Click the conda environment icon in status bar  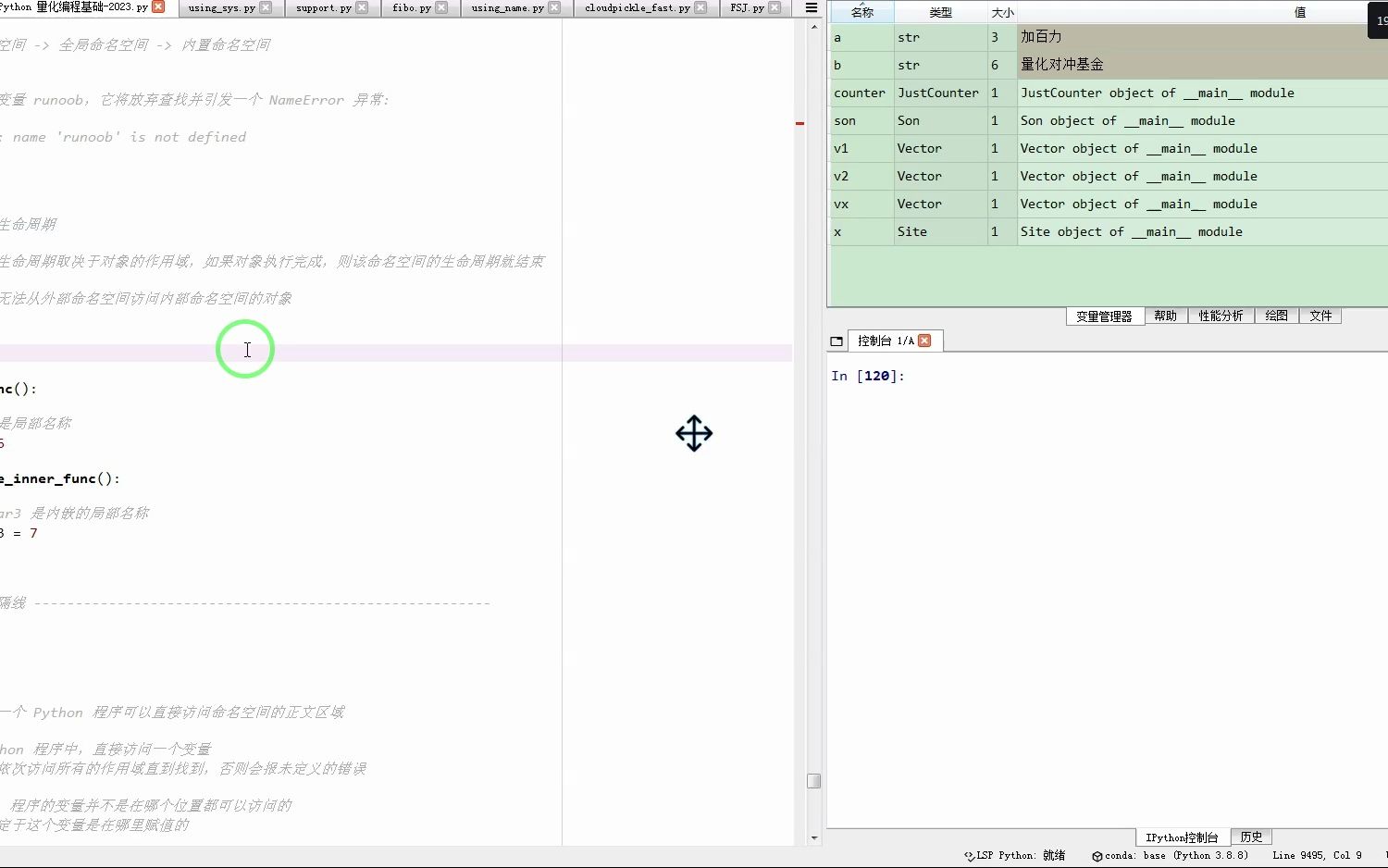tap(1097, 856)
